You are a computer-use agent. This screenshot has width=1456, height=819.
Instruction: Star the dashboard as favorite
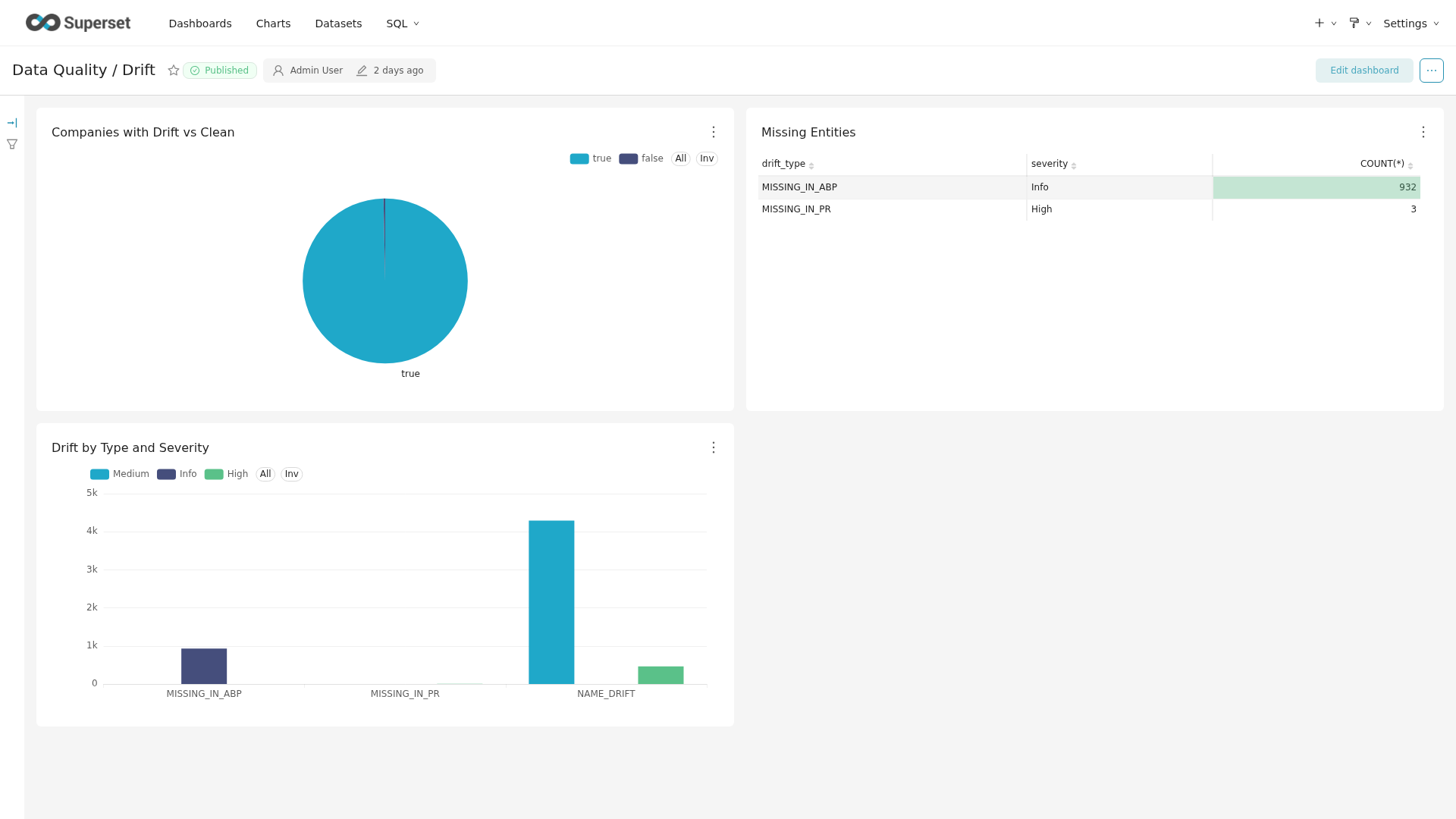click(173, 71)
